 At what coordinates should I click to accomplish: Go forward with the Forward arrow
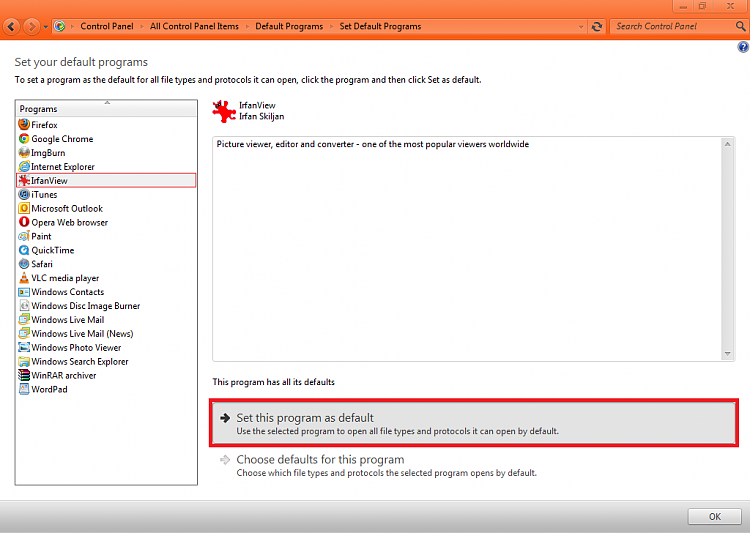(32, 26)
